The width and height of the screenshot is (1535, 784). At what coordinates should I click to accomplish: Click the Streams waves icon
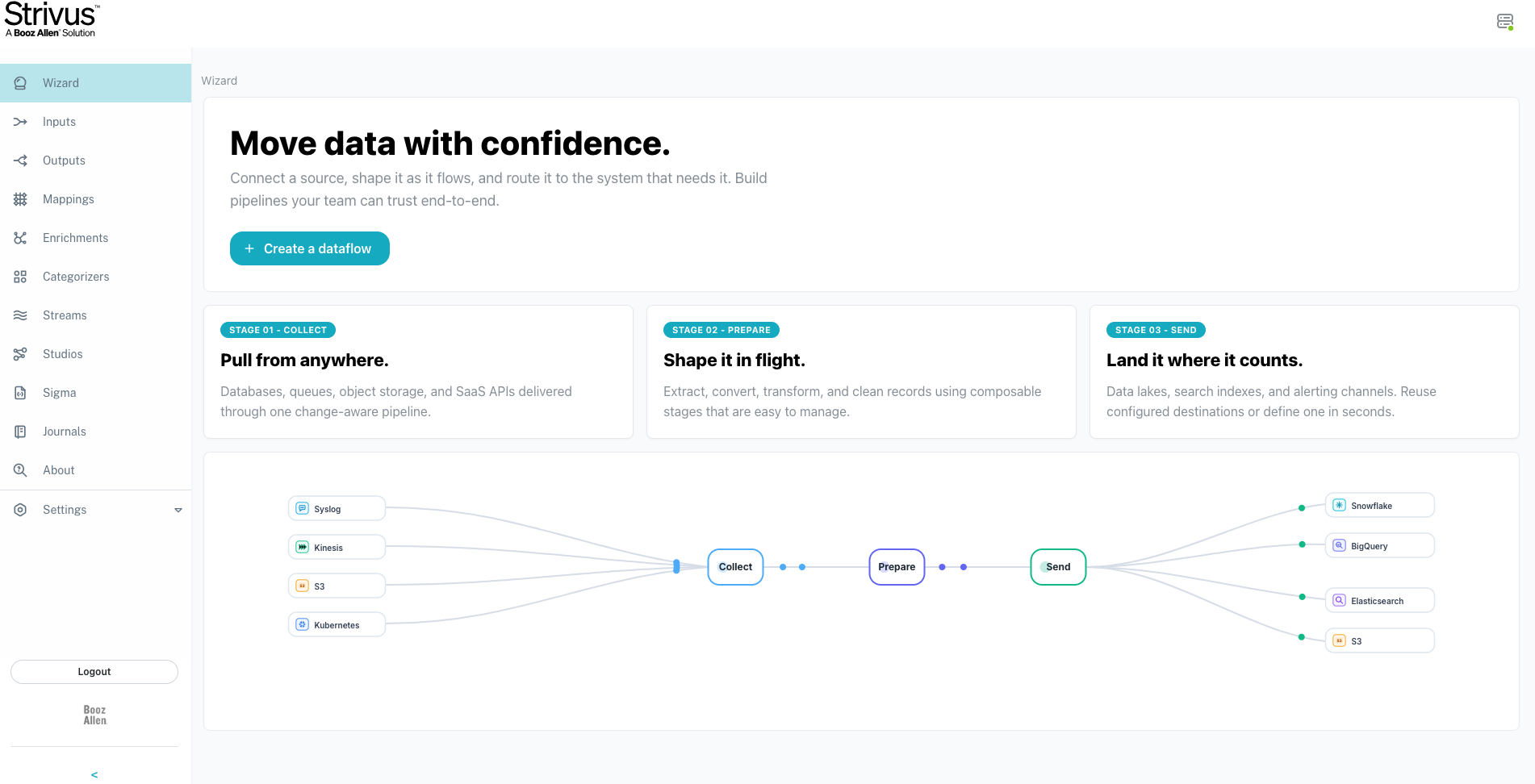coord(20,315)
